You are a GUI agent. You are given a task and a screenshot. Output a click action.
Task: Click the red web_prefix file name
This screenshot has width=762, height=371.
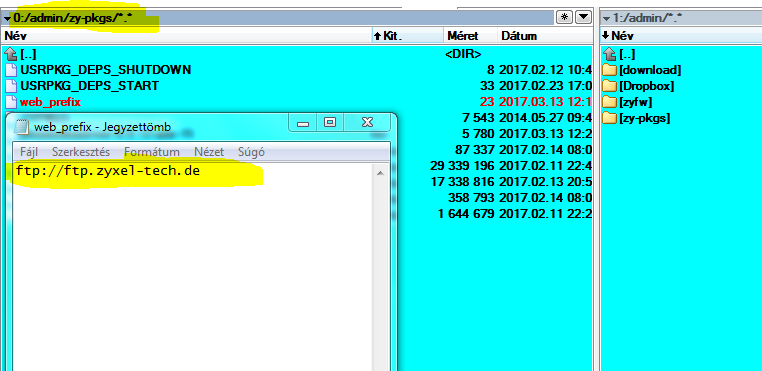click(x=50, y=102)
